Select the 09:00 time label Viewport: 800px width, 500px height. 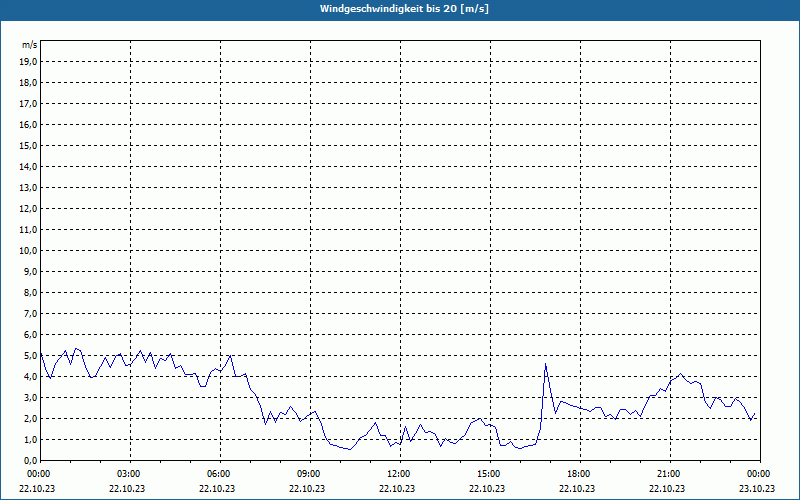tap(311, 474)
